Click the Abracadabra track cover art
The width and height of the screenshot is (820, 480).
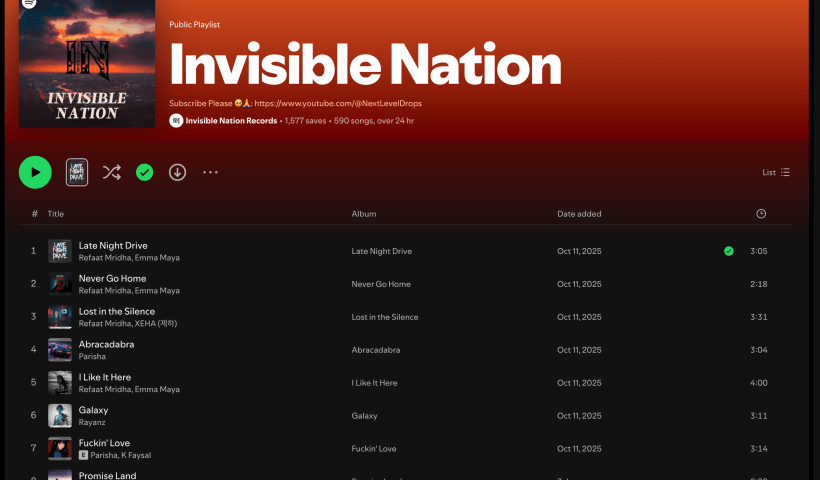click(x=60, y=350)
